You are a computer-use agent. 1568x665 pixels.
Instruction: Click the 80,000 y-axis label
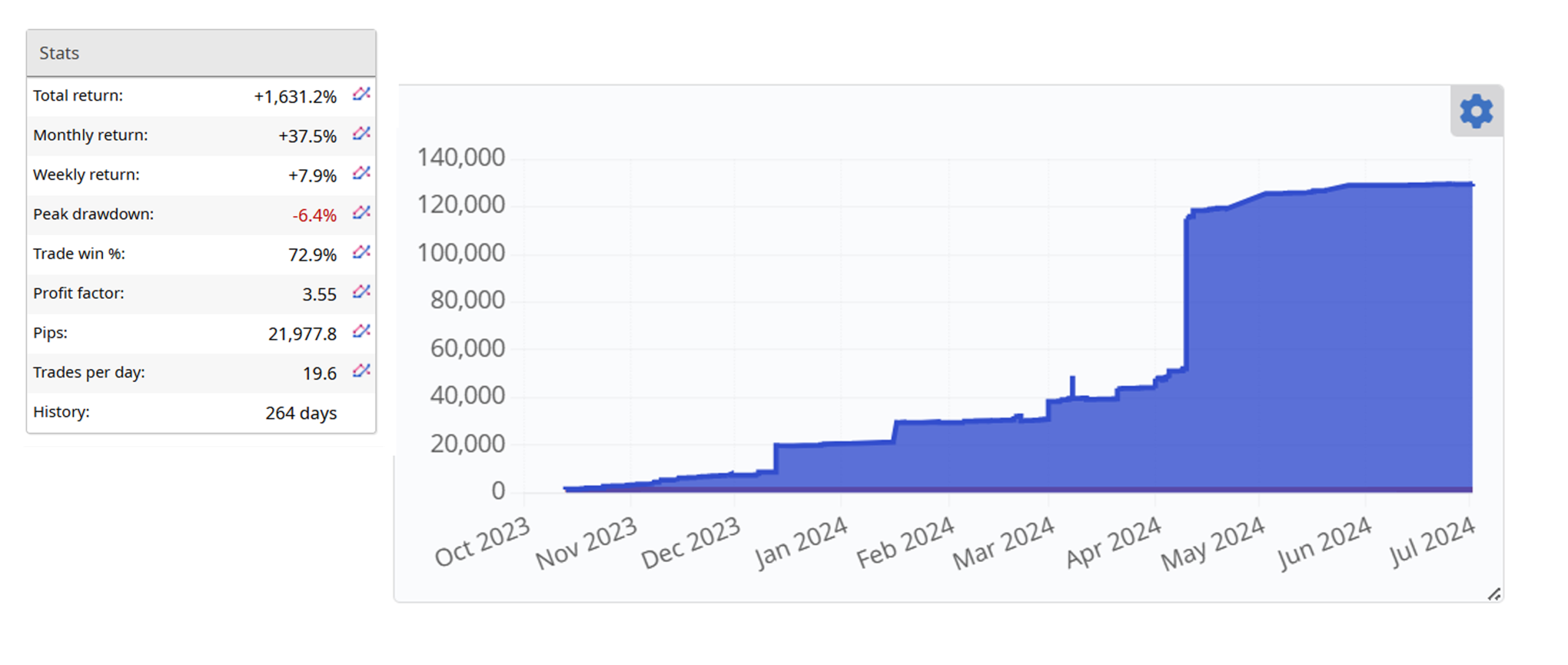[x=467, y=300]
